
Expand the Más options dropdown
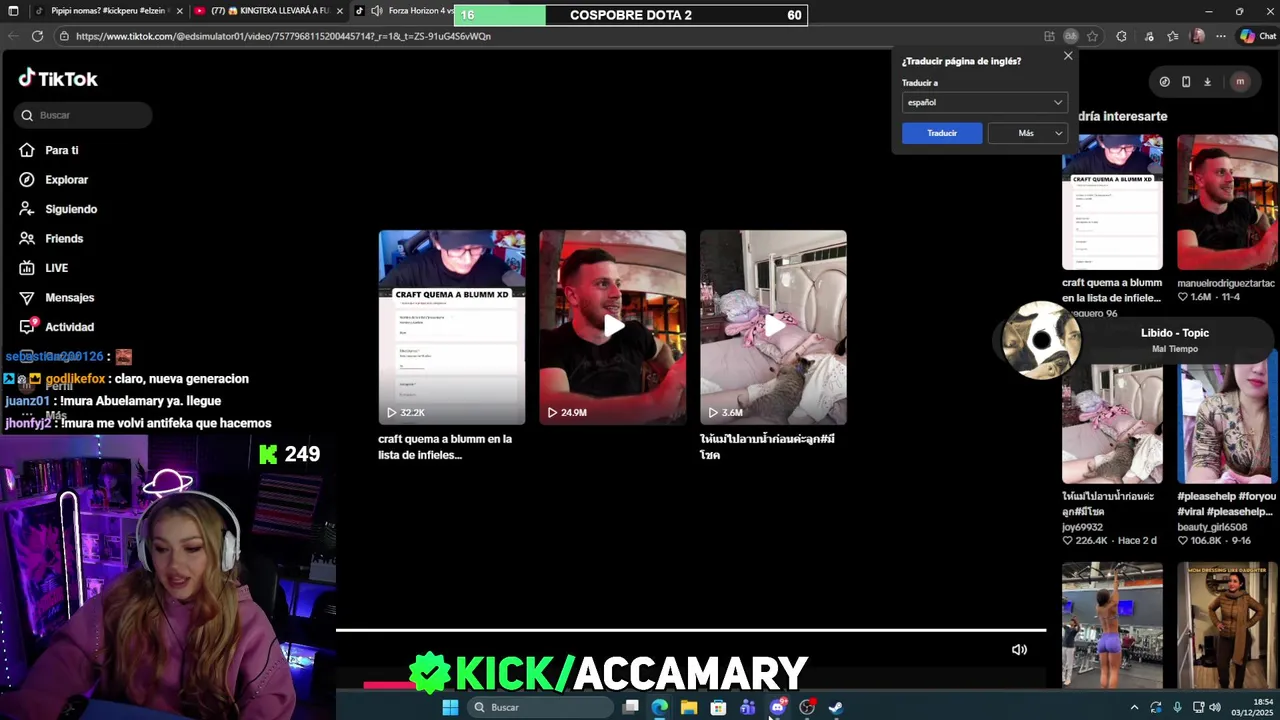tap(1027, 133)
